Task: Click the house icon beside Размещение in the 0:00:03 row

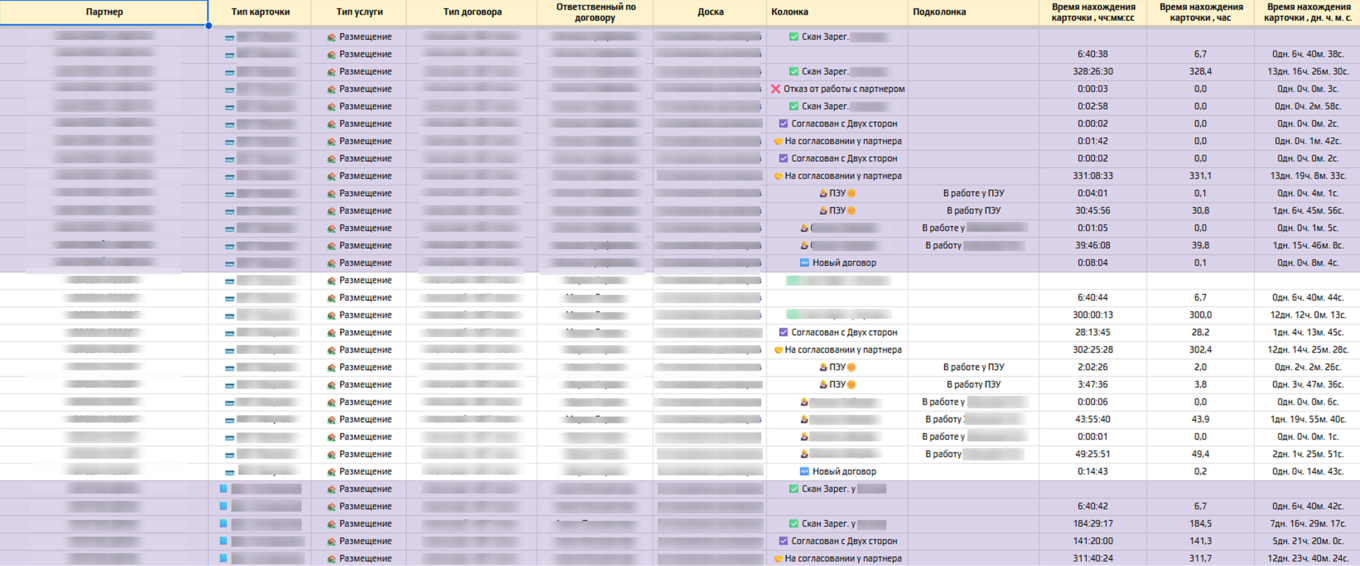Action: tap(332, 89)
